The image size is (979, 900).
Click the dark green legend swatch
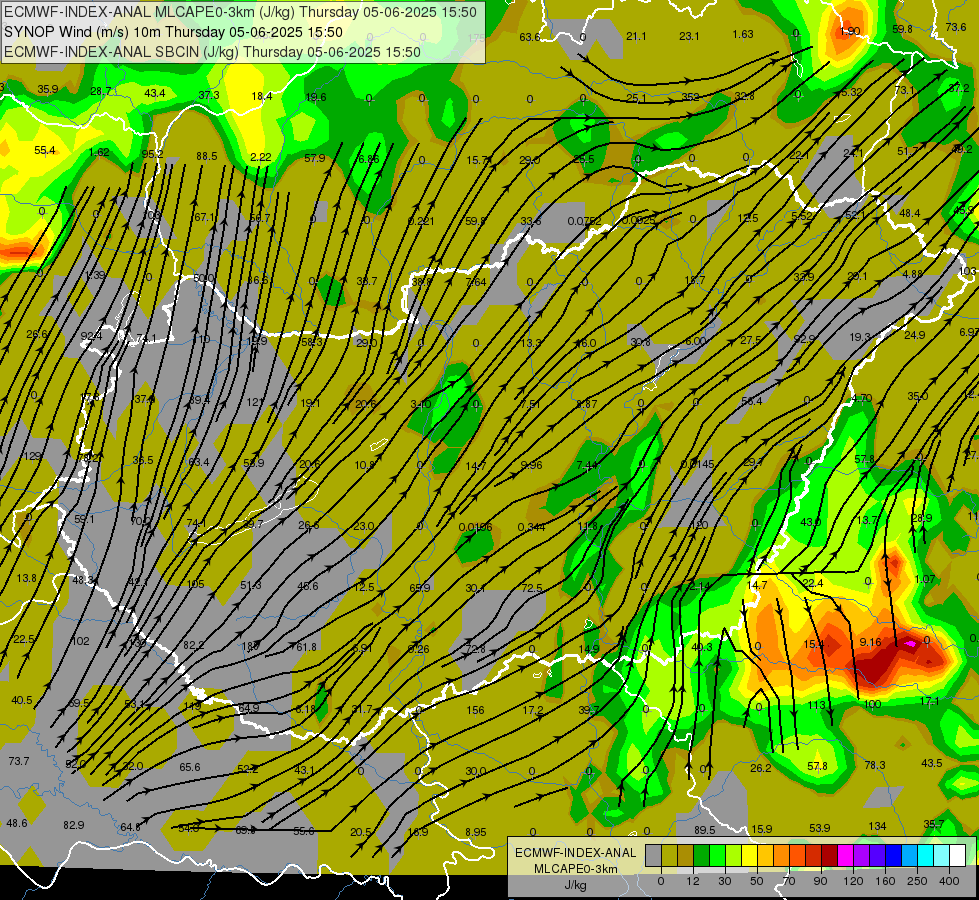coord(701,855)
